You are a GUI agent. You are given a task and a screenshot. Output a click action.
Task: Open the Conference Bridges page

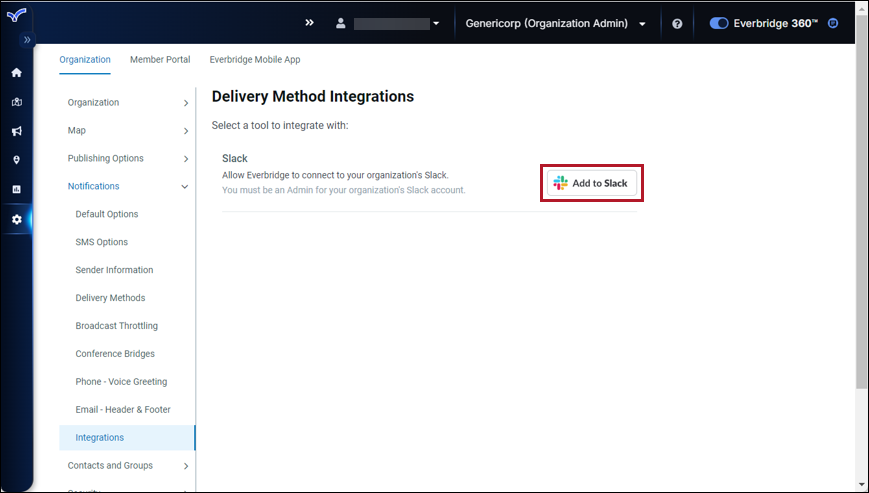tap(115, 354)
